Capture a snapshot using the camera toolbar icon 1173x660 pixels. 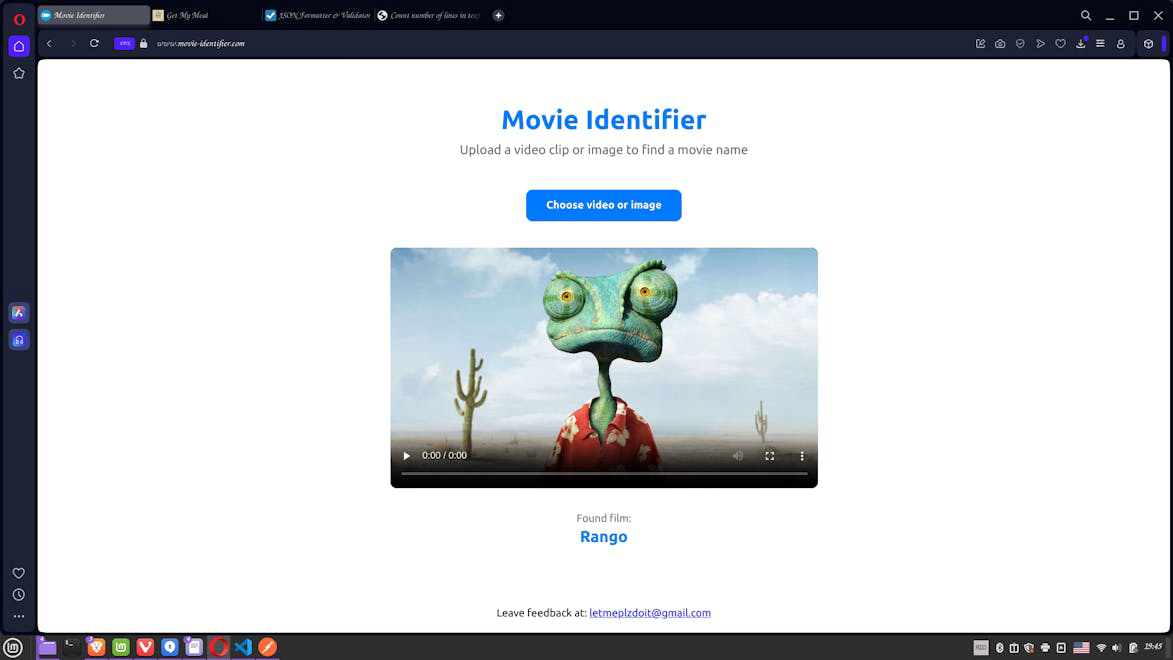tap(1000, 43)
